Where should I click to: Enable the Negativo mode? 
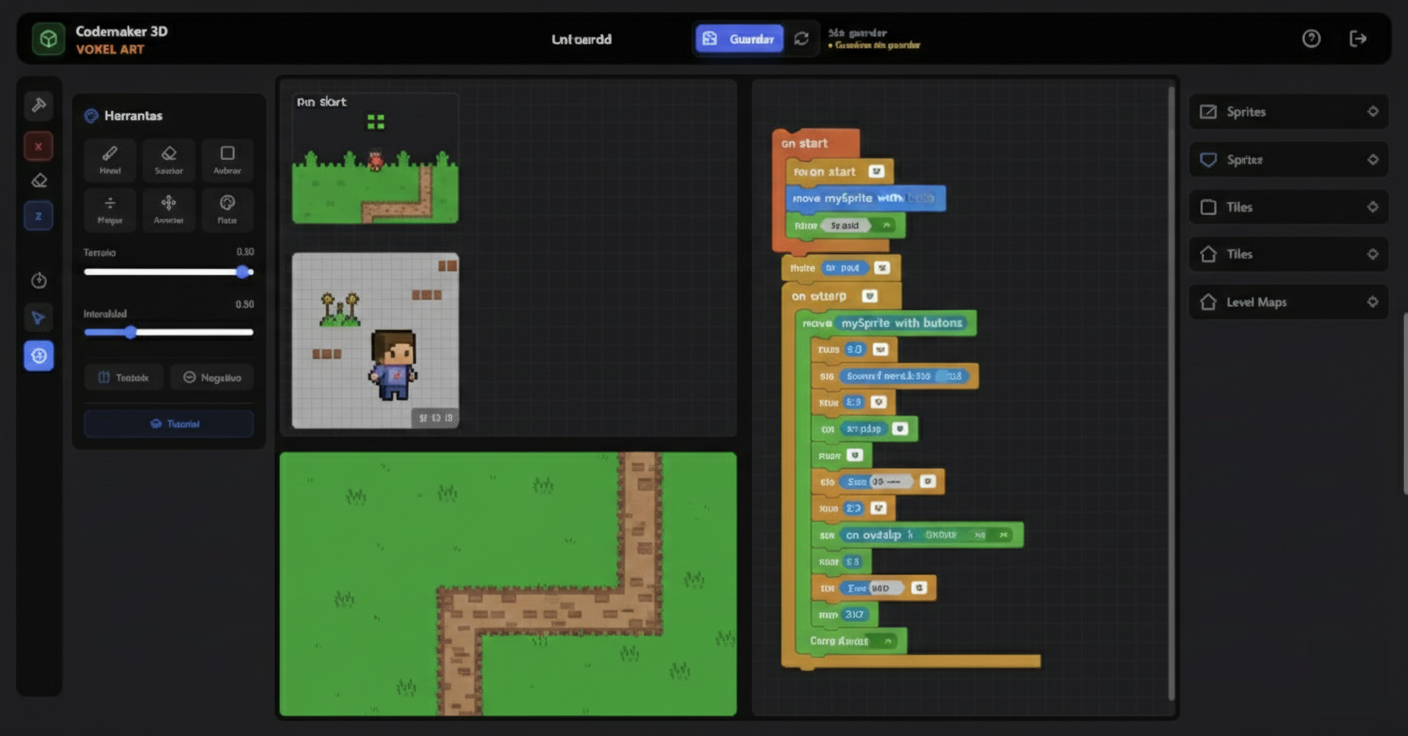[211, 377]
